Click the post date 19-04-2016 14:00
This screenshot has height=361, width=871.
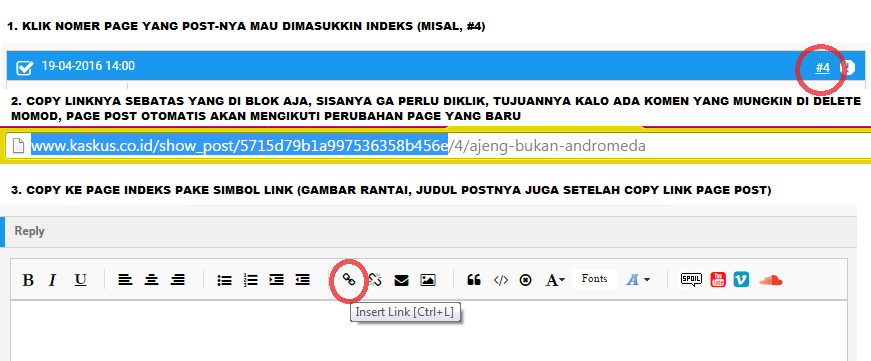tap(88, 66)
